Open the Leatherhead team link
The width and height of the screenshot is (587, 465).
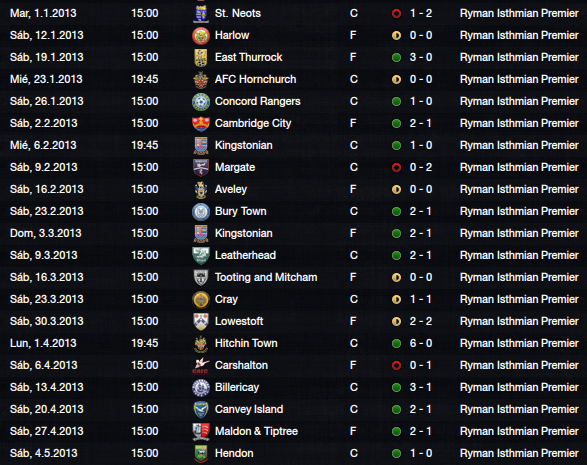[245, 255]
